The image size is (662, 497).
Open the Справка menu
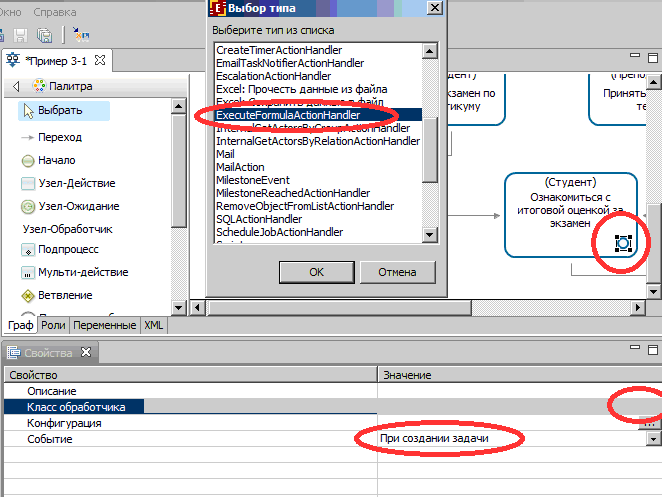(55, 11)
